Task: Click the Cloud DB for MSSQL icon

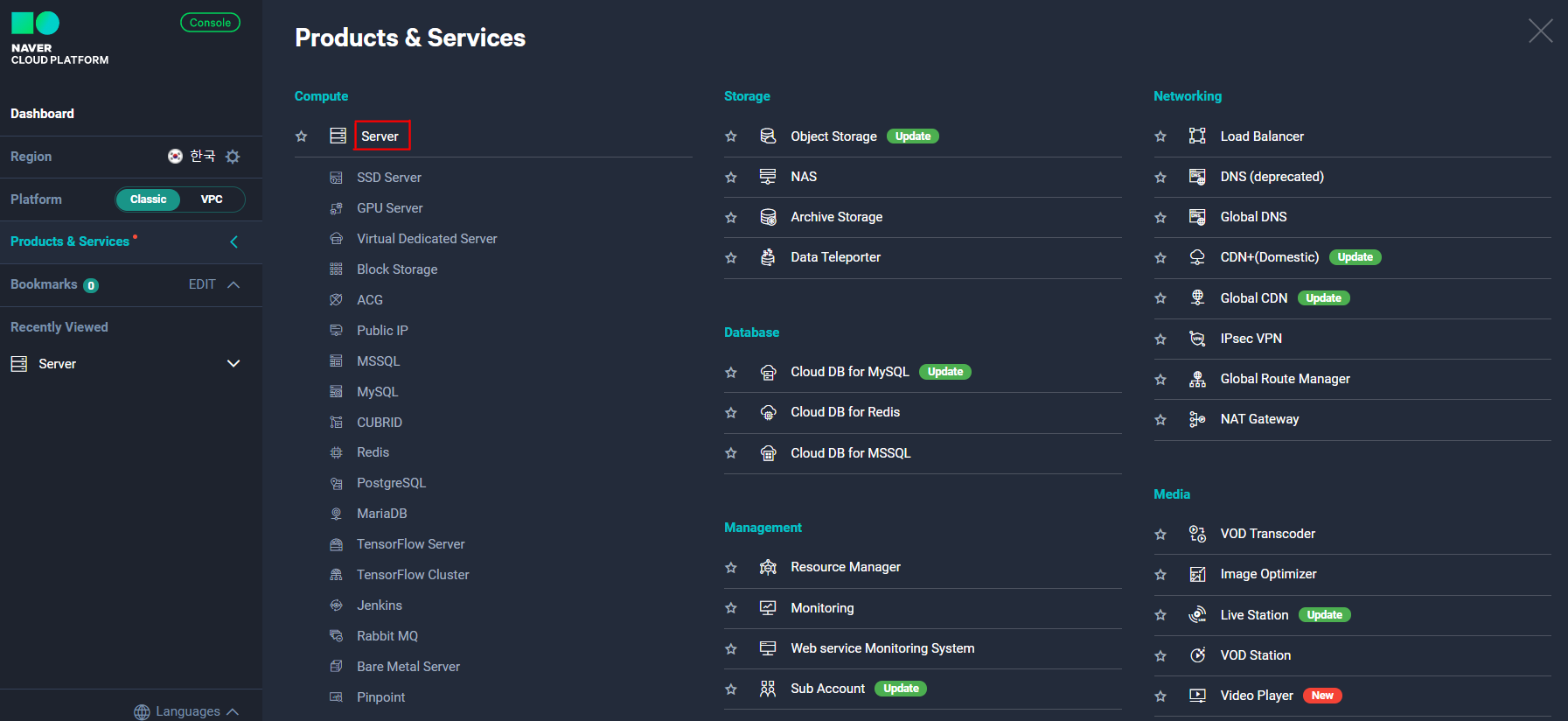Action: [x=768, y=453]
